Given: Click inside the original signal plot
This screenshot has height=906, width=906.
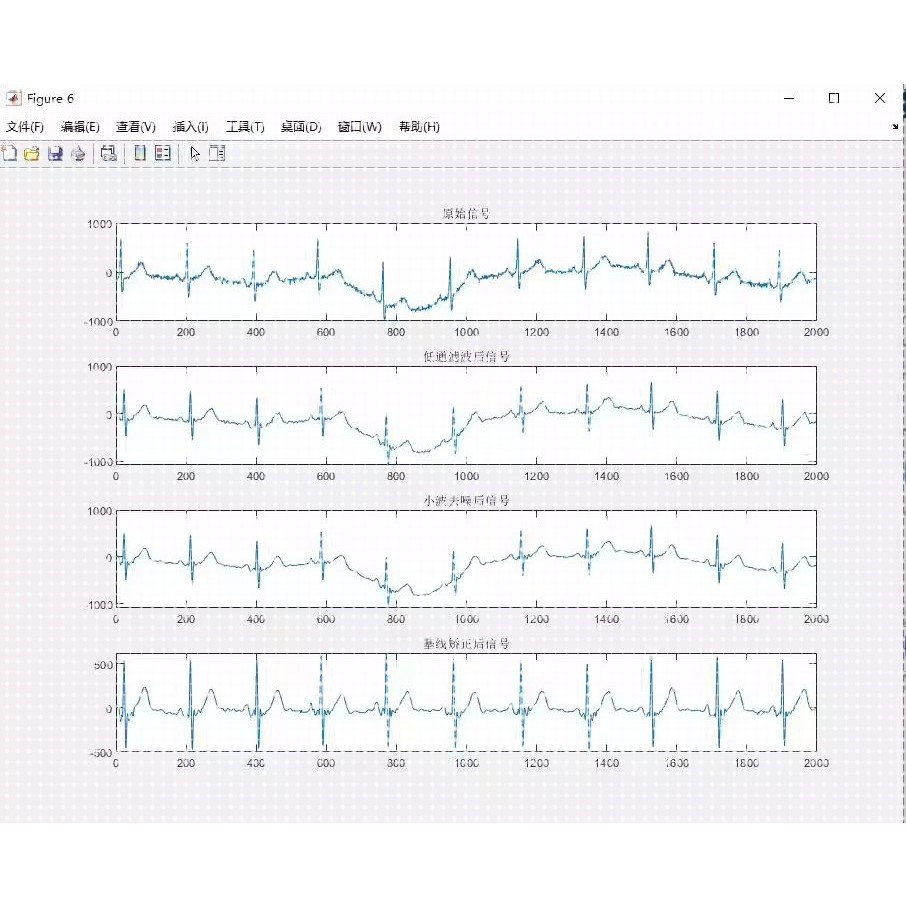Looking at the screenshot, I should coord(466,272).
